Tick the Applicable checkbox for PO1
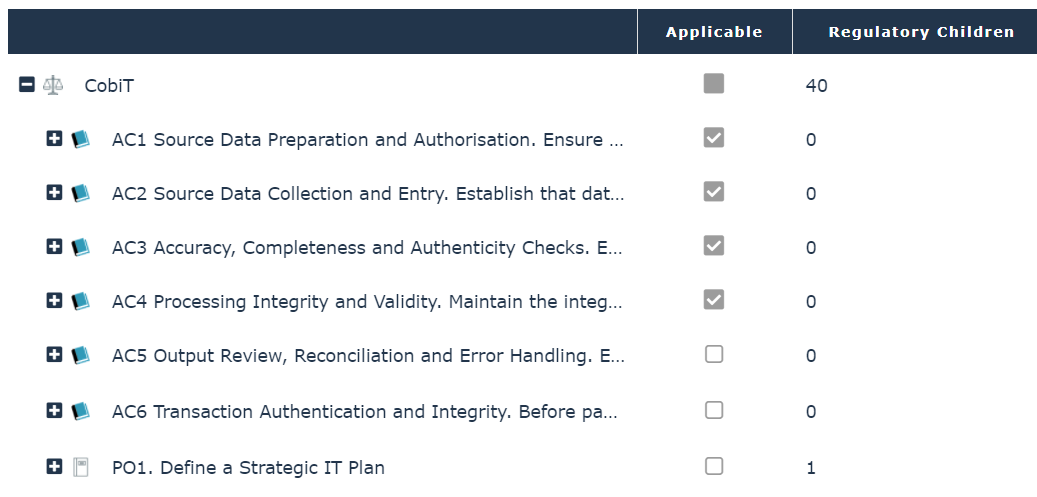 [713, 466]
